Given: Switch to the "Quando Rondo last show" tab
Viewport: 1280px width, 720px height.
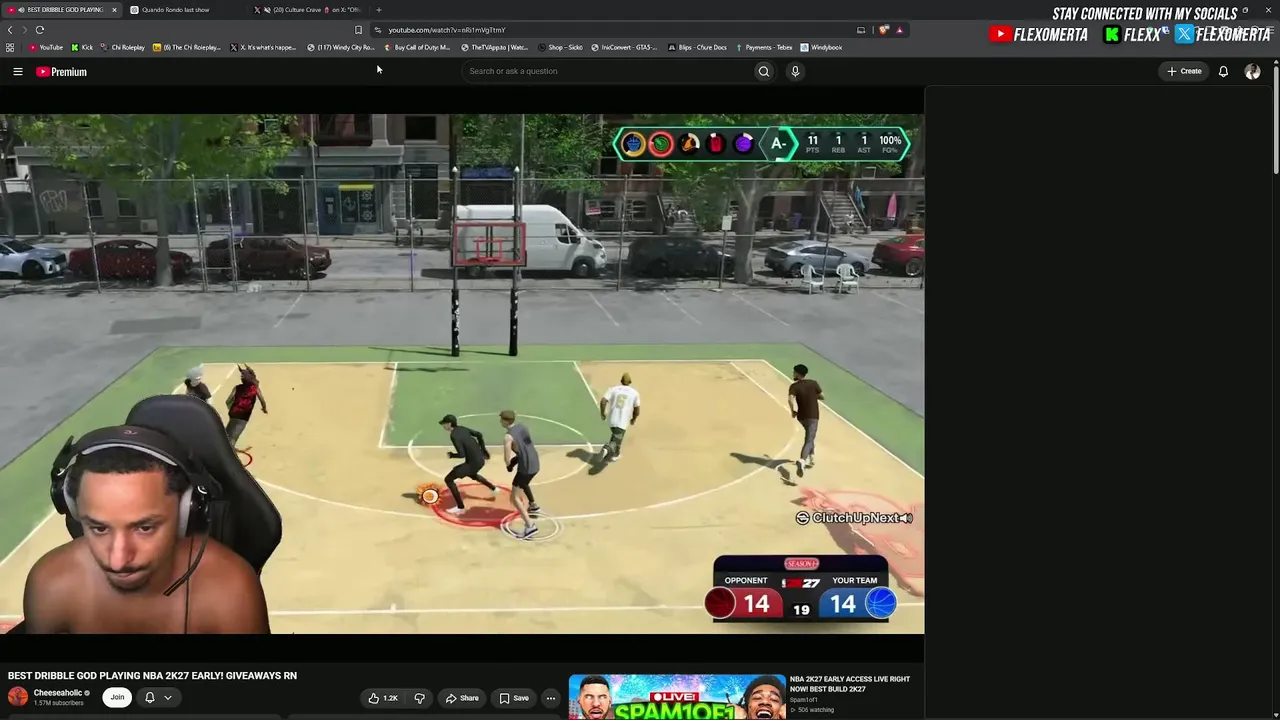Looking at the screenshot, I should 175,10.
